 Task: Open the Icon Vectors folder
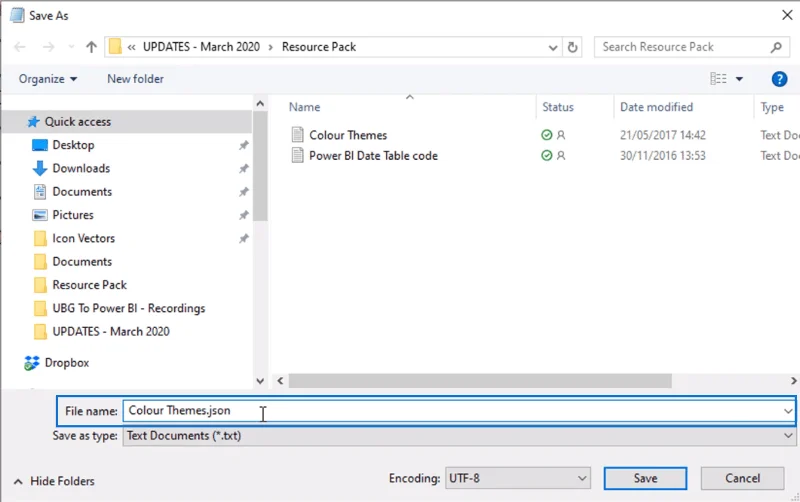tap(84, 238)
